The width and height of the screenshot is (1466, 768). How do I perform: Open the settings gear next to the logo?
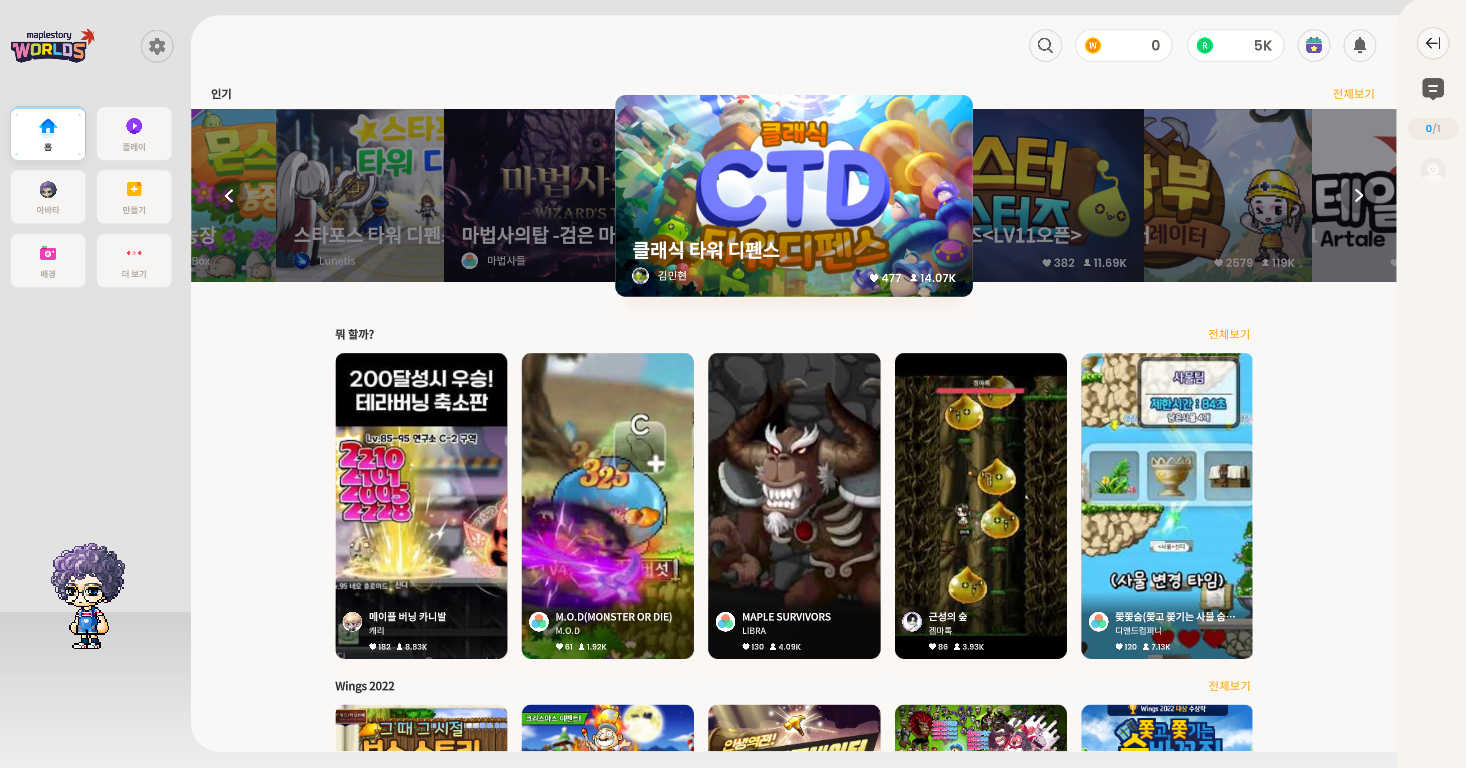click(156, 45)
